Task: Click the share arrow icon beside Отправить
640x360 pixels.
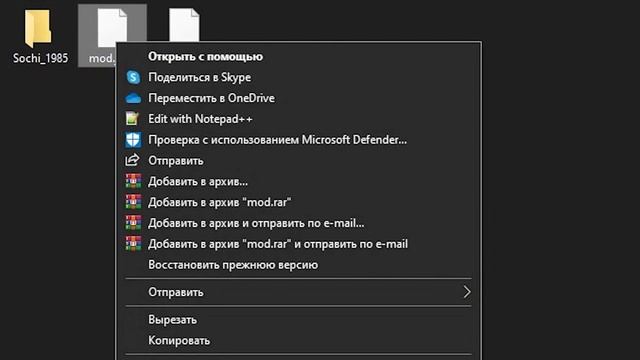Action: coord(132,160)
